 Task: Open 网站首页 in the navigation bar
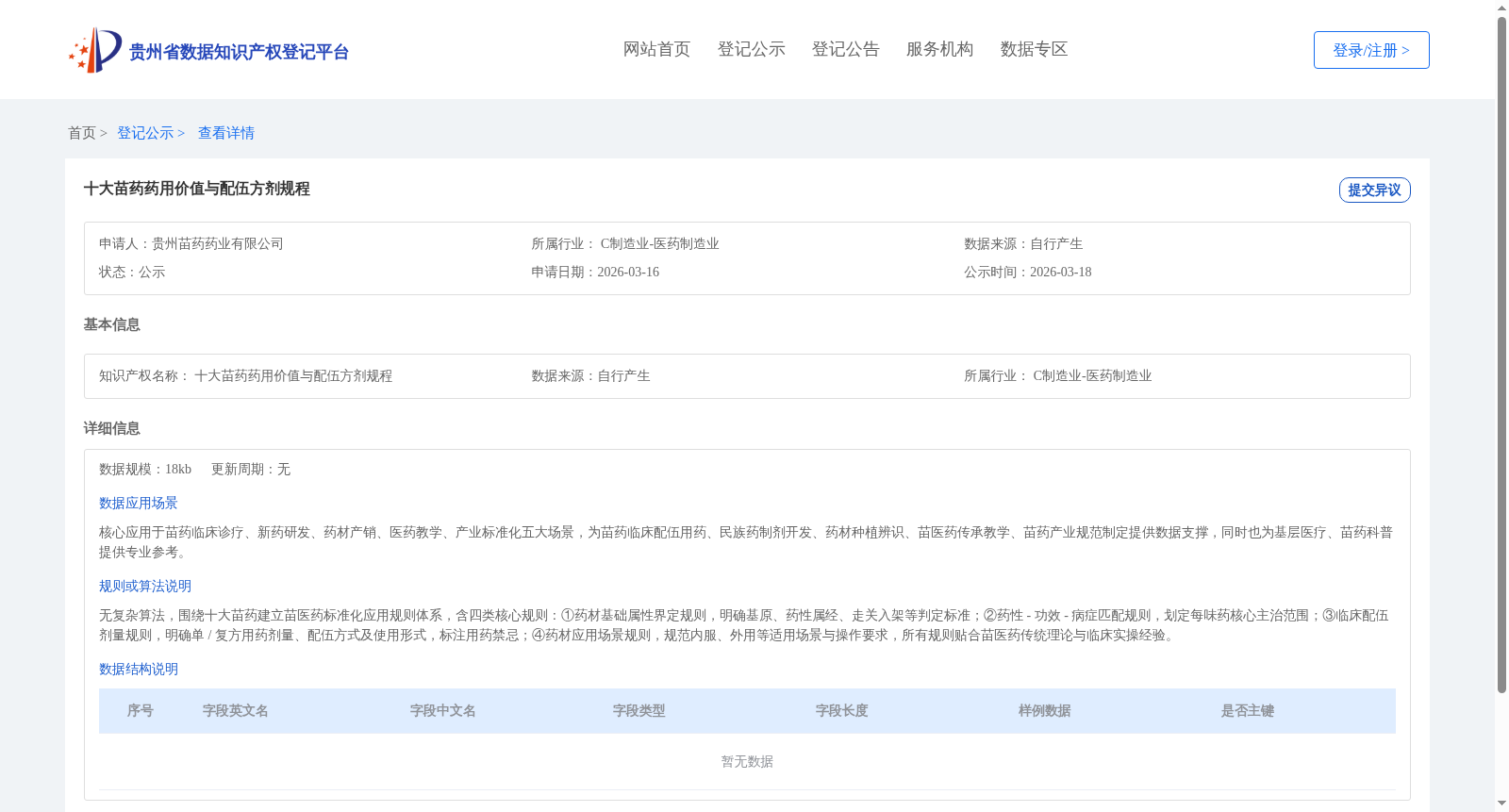[656, 49]
